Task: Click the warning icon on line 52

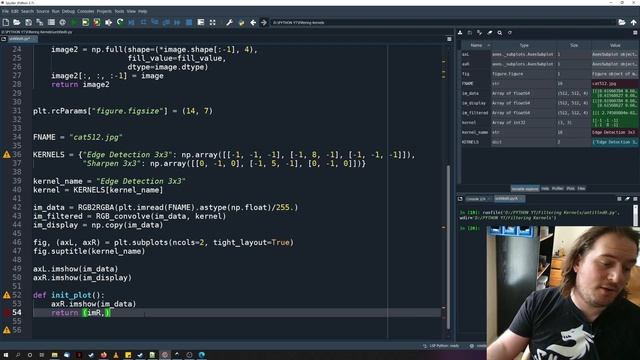Action: point(7,295)
